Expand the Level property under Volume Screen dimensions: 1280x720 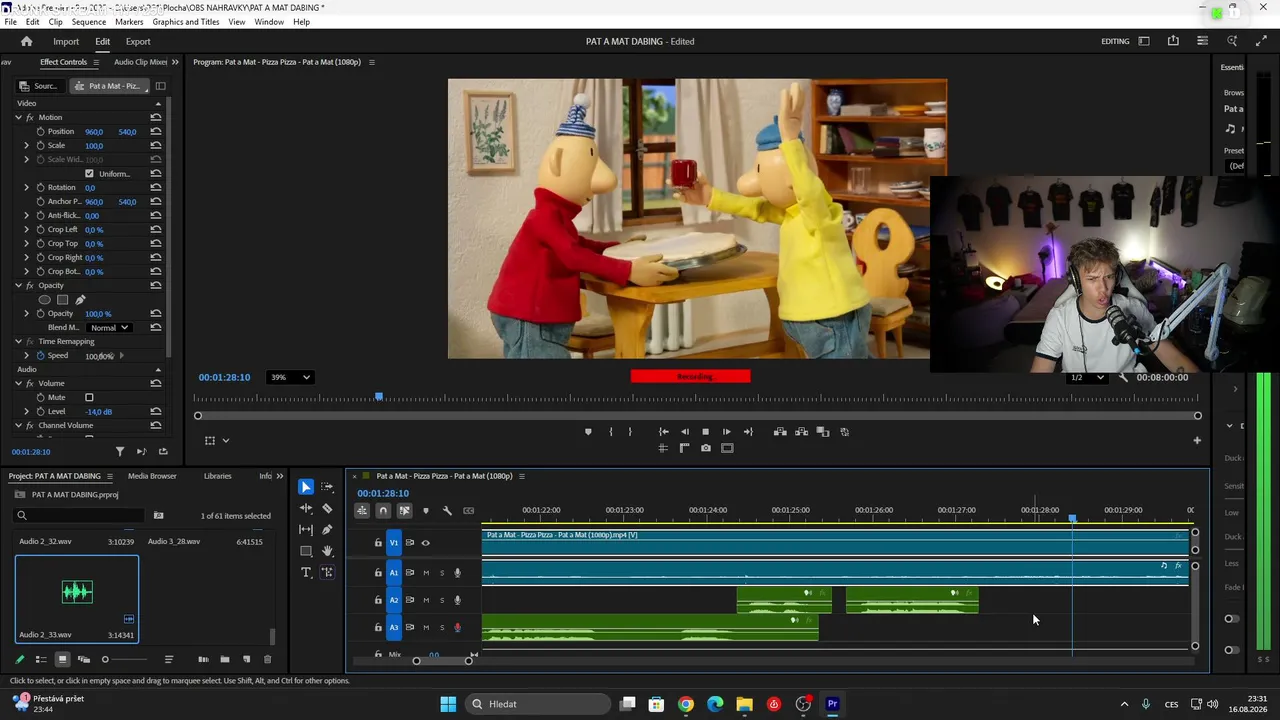(27, 411)
